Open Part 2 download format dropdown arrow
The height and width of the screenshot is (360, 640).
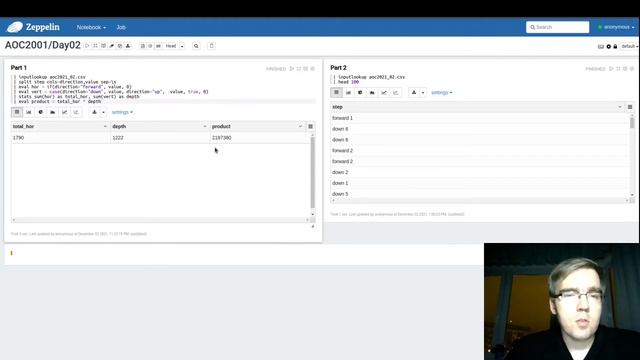tap(423, 92)
